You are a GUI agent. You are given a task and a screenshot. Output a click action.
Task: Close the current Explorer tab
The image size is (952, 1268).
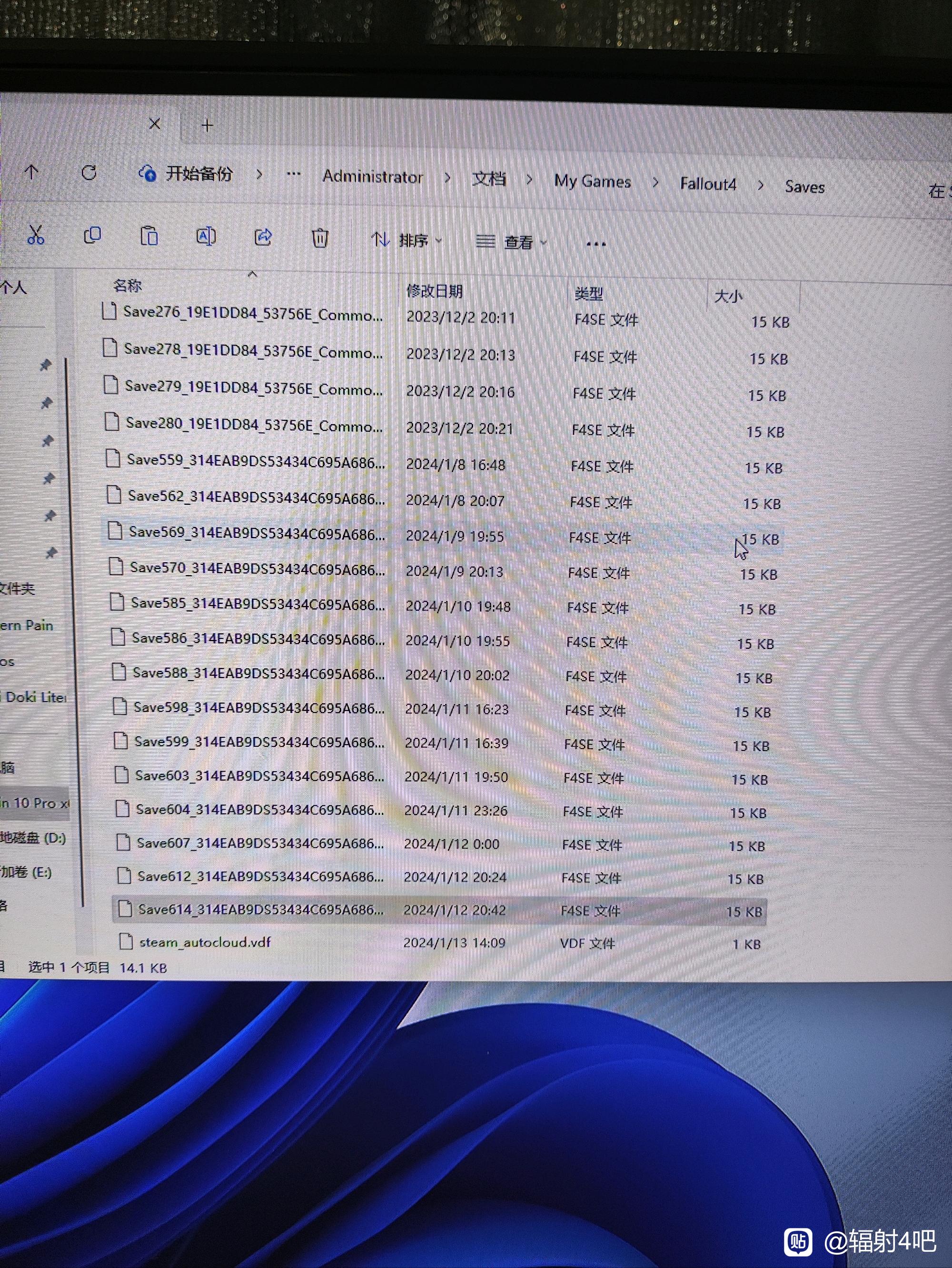(155, 124)
